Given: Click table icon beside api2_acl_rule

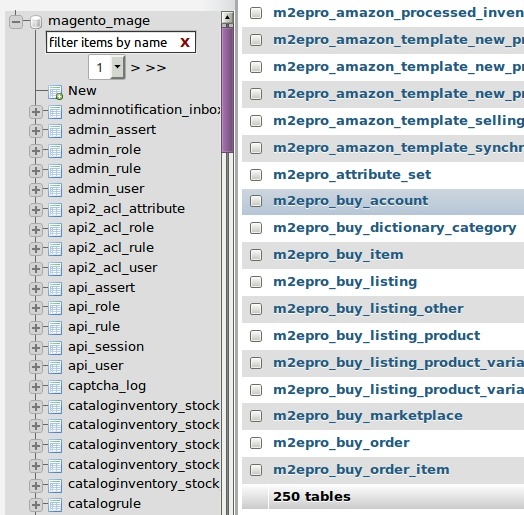Looking at the screenshot, I should coord(55,249).
